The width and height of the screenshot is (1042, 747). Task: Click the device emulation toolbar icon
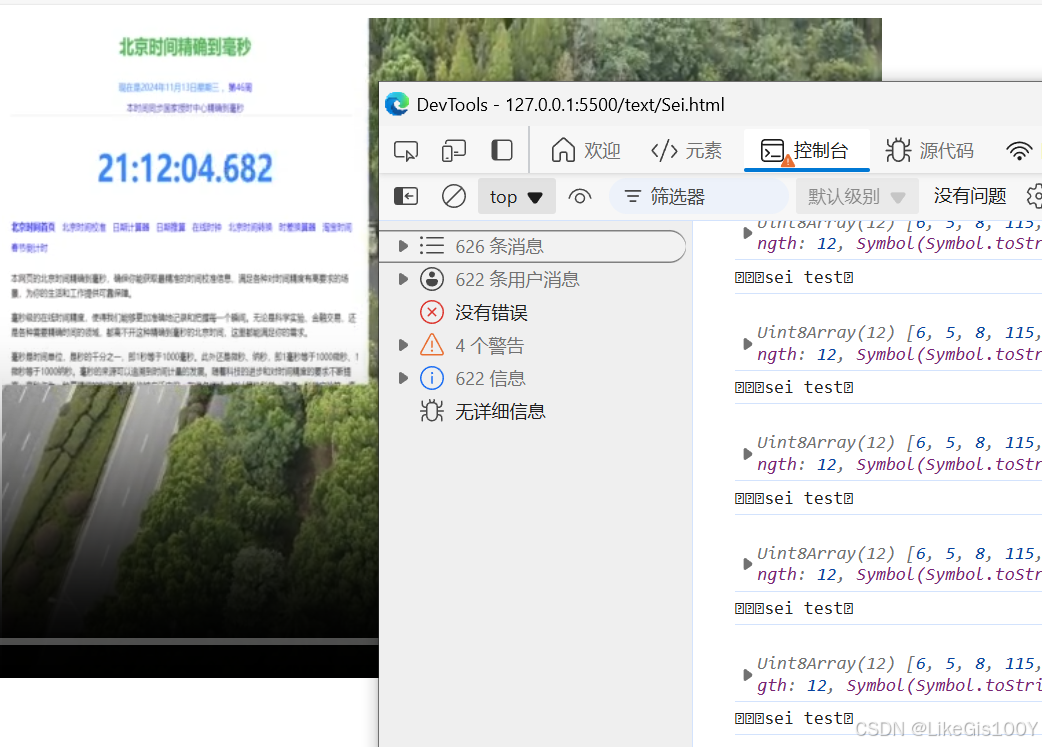coord(453,149)
